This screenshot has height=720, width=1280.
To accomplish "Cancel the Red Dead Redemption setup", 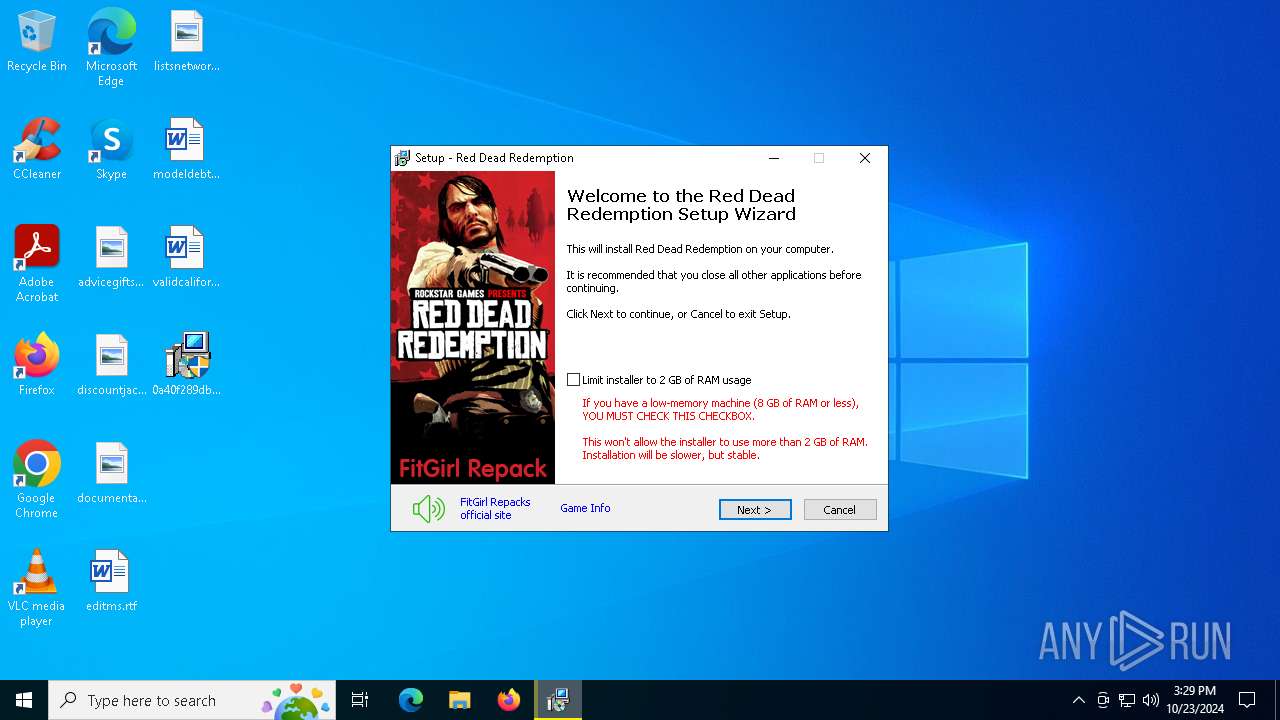I will [x=840, y=510].
